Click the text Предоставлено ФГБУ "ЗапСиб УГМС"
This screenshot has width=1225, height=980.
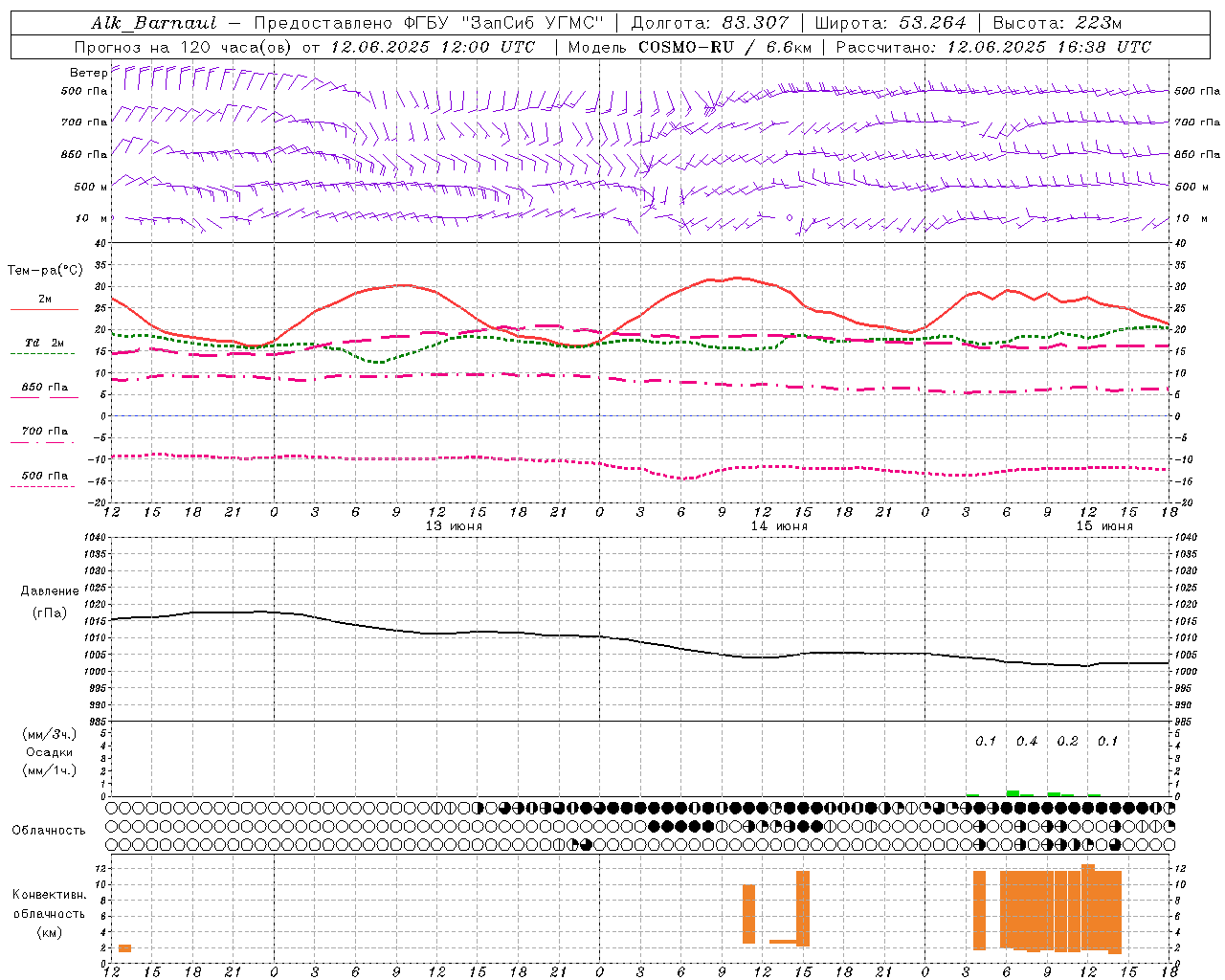[431, 23]
